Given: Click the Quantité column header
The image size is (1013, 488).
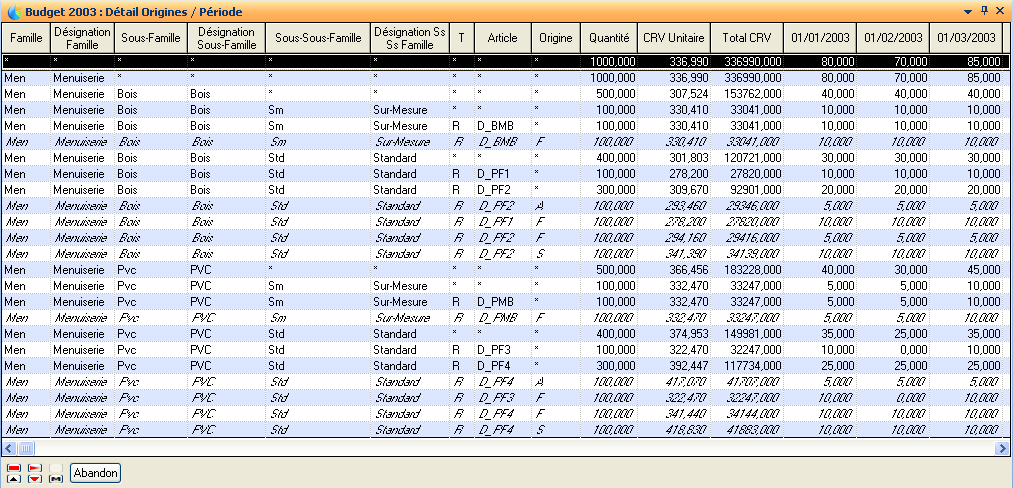Looking at the screenshot, I should tap(608, 38).
